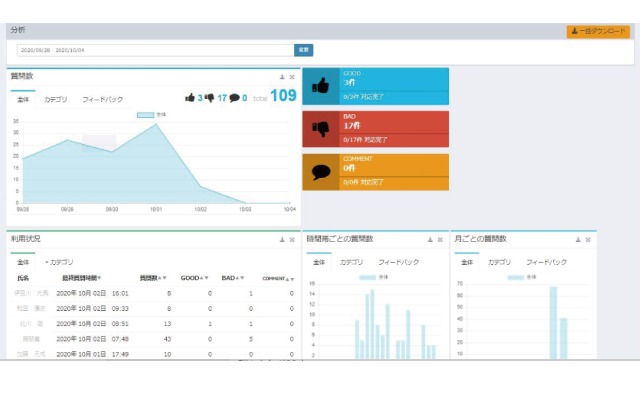Click the blue change button beside date range
This screenshot has height=412, width=640.
(303, 50)
